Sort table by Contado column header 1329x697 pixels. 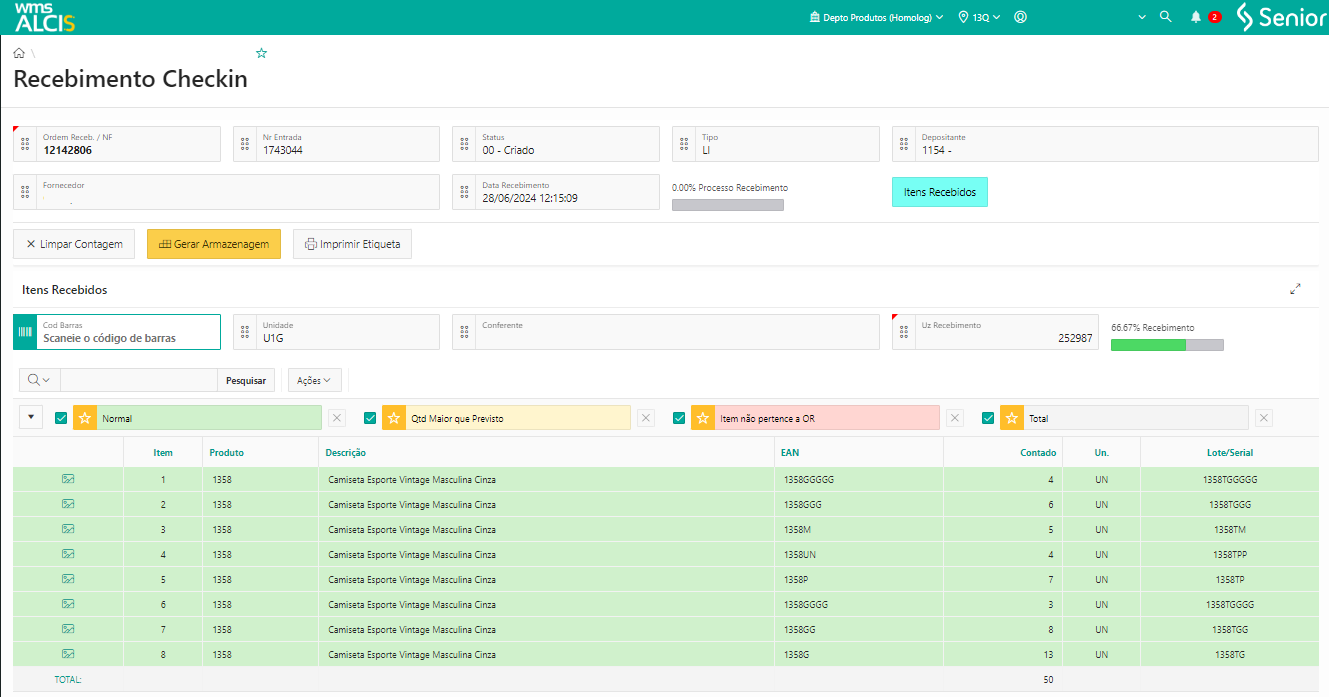pos(1037,453)
